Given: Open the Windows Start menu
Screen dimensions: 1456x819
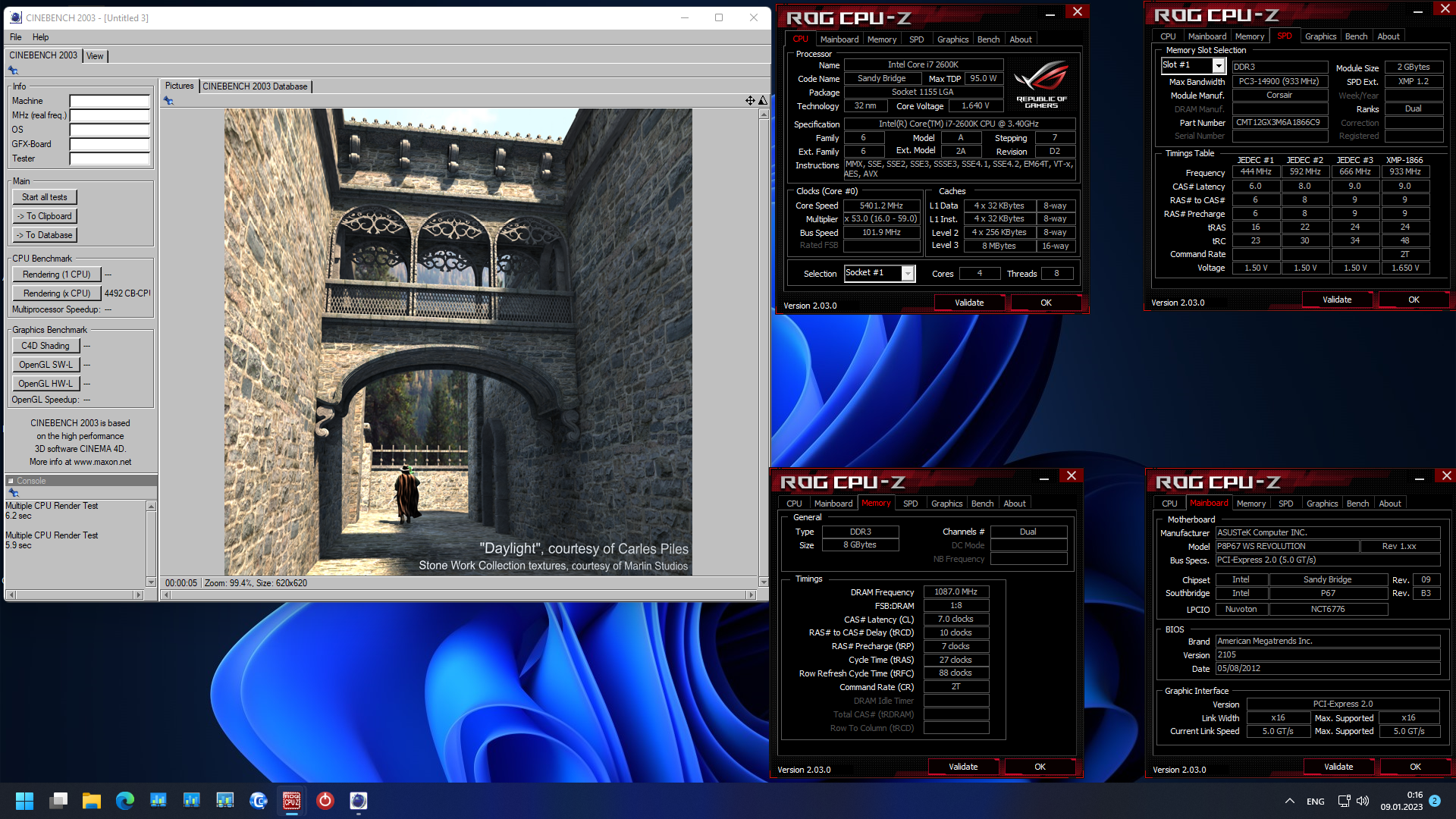Looking at the screenshot, I should tap(24, 801).
